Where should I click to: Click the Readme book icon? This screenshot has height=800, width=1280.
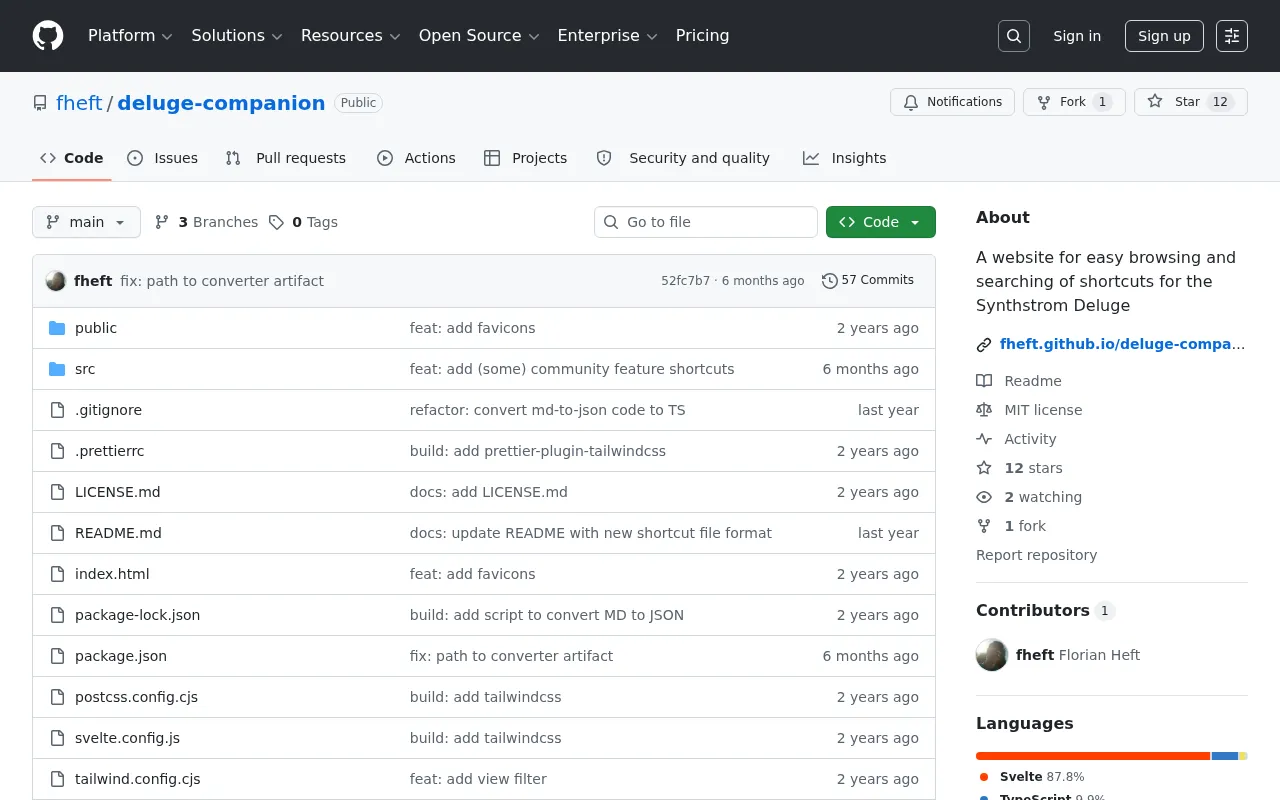pos(984,381)
